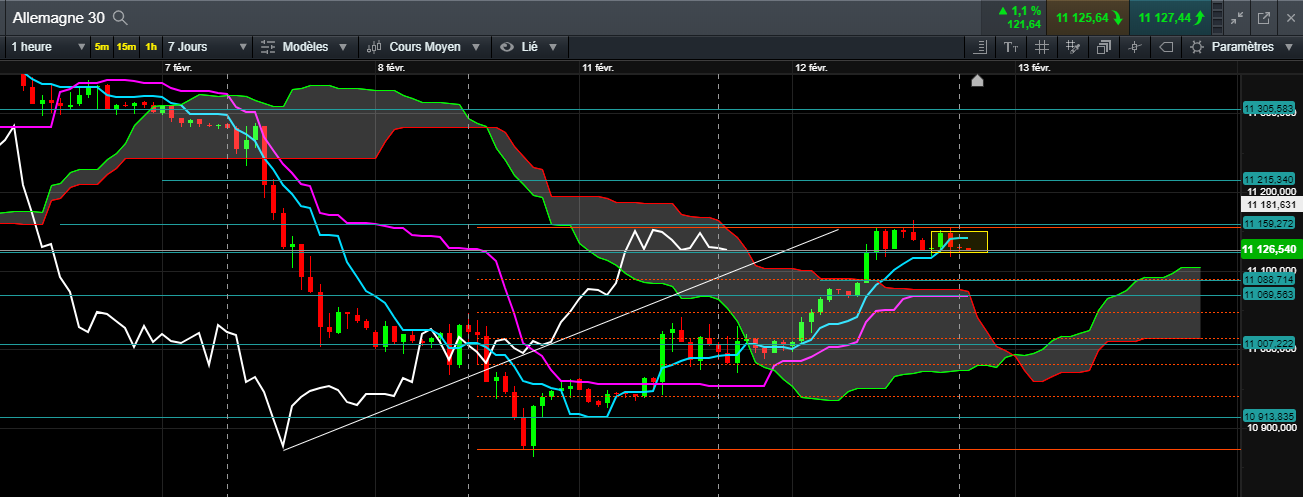Toggle the chart grid lines icon

coord(1042,47)
